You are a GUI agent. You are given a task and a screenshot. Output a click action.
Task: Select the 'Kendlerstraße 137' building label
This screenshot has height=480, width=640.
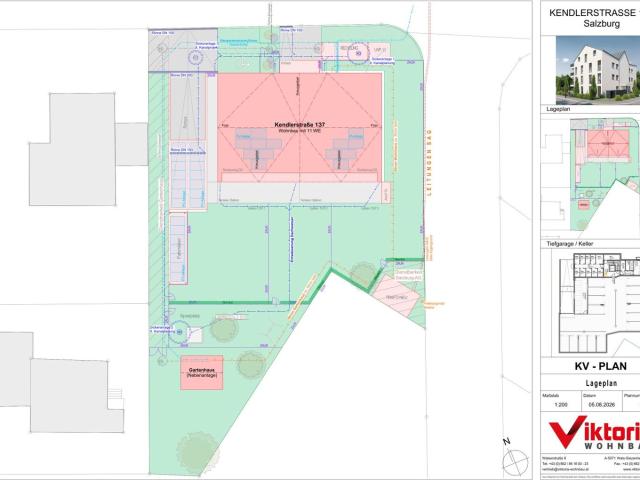[x=300, y=124]
